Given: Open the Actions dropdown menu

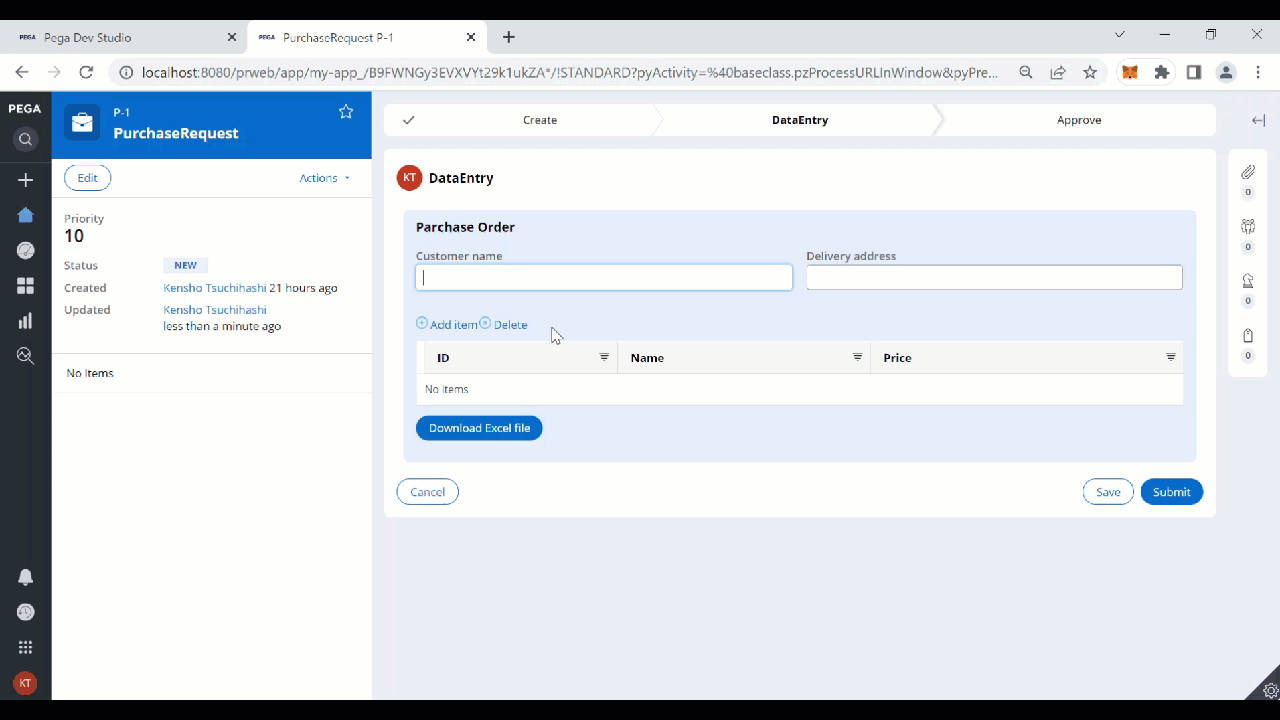Looking at the screenshot, I should pos(322,178).
